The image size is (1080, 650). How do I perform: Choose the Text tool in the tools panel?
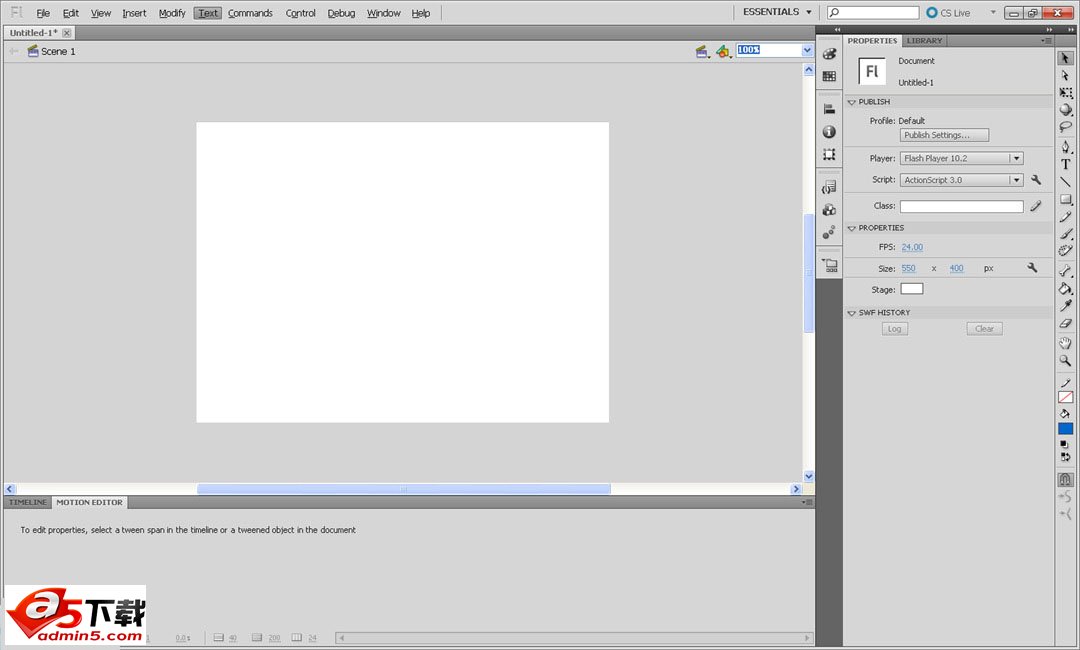(1066, 164)
